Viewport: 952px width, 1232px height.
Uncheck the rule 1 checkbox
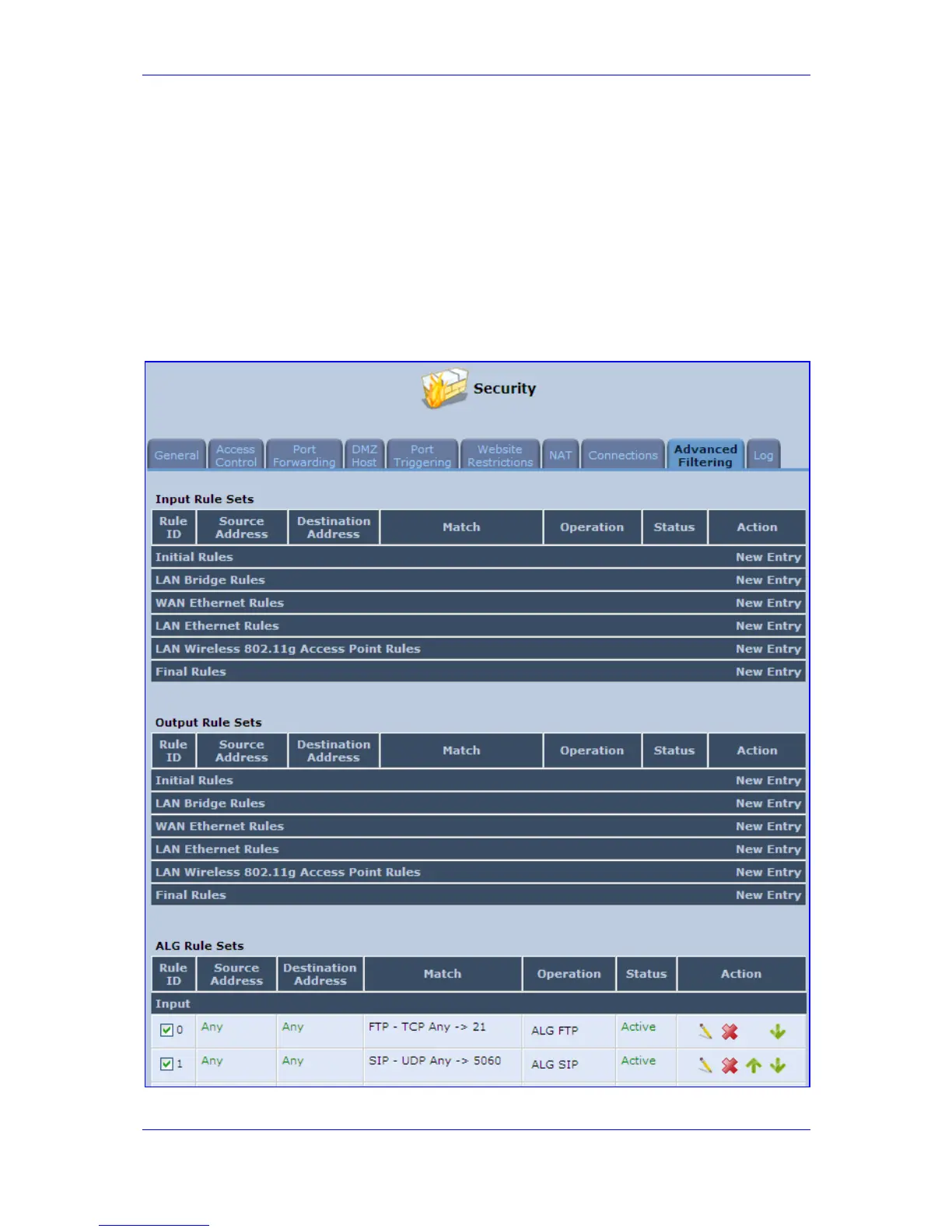coord(166,1063)
